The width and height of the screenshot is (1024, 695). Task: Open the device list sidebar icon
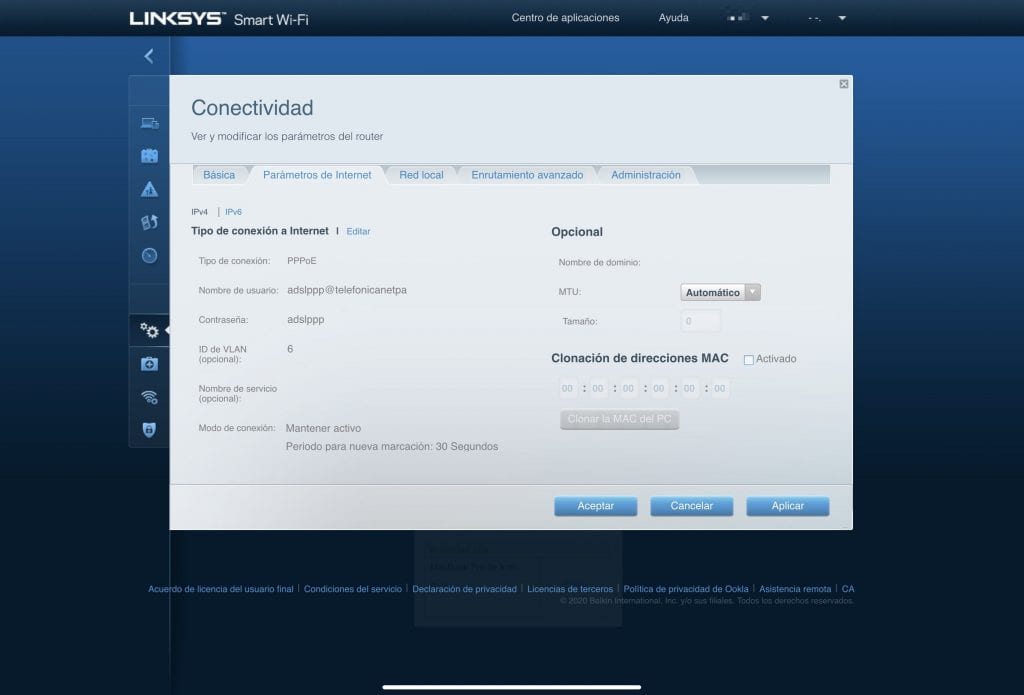[149, 123]
